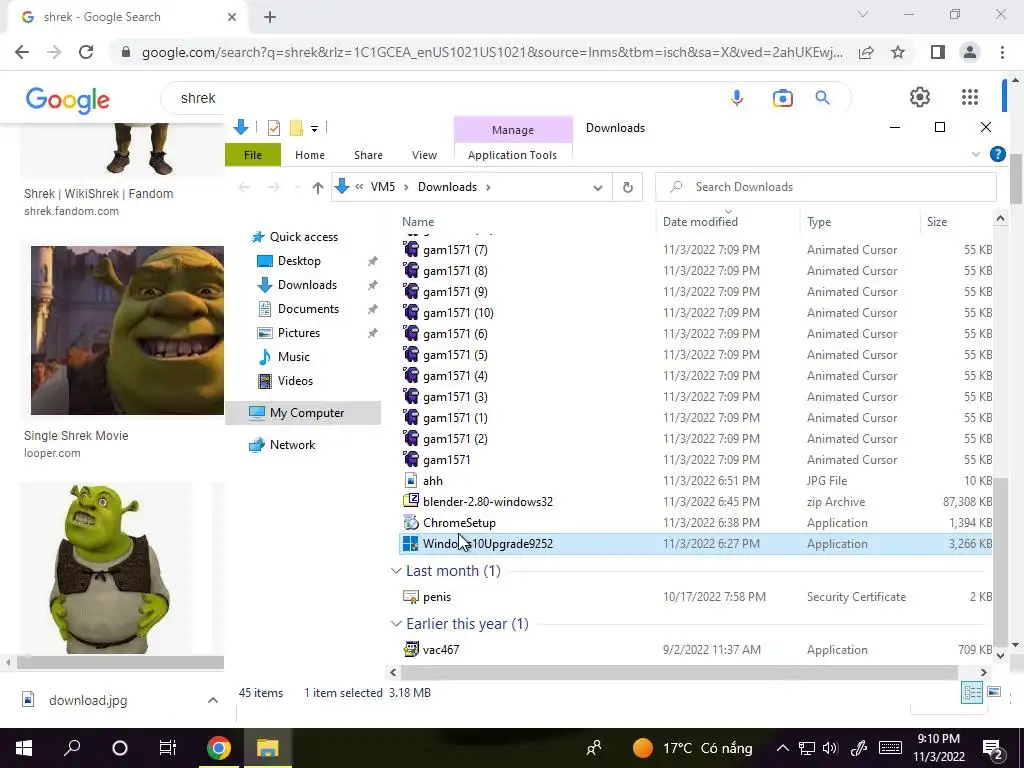Open Explorer help question mark

click(997, 154)
